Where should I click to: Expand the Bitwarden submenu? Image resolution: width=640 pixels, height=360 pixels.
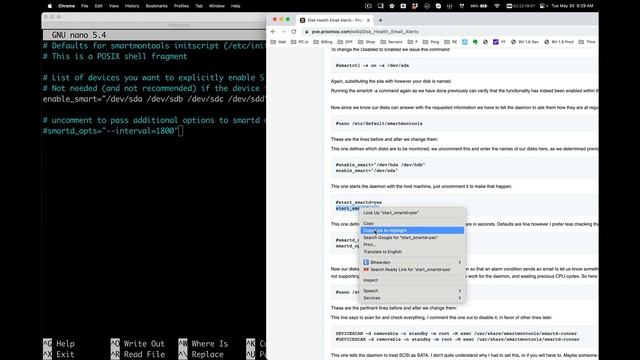(x=411, y=262)
